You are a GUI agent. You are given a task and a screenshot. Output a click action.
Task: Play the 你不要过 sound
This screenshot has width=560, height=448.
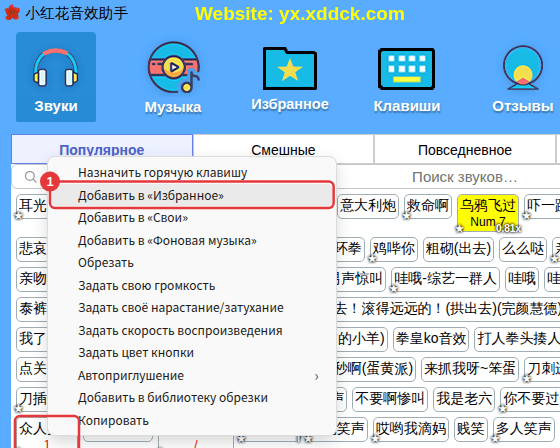(530, 398)
